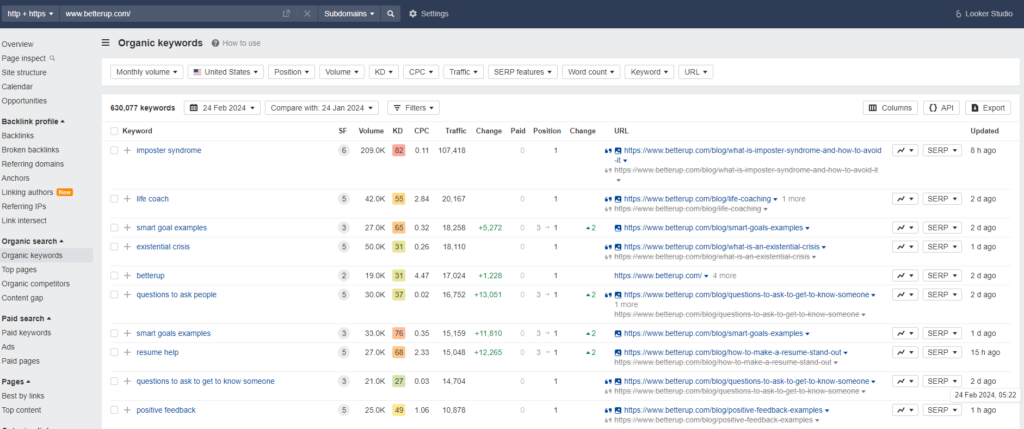The image size is (1024, 429).
Task: Check the questions to ask people checkbox
Action: pyautogui.click(x=114, y=294)
